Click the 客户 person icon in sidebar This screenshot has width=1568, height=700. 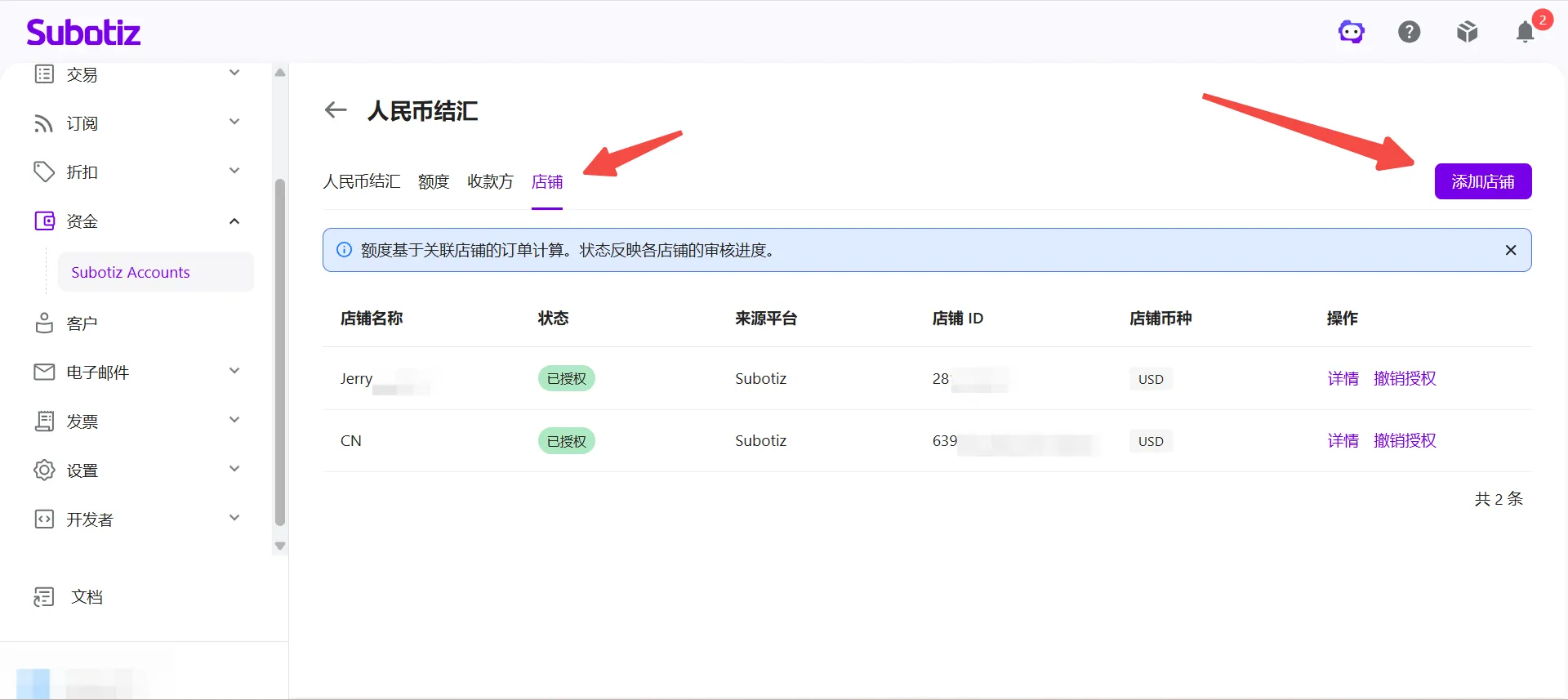[x=44, y=323]
